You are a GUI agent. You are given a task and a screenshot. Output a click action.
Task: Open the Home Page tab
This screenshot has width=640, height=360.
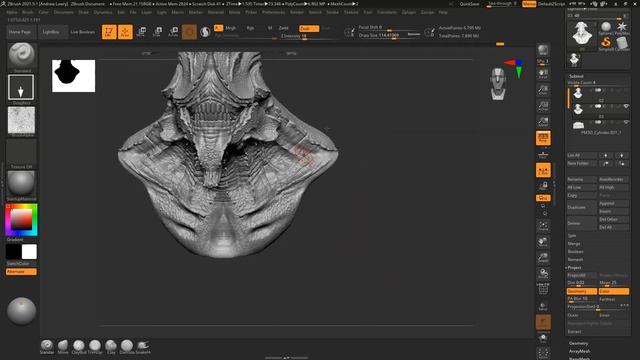tap(21, 32)
